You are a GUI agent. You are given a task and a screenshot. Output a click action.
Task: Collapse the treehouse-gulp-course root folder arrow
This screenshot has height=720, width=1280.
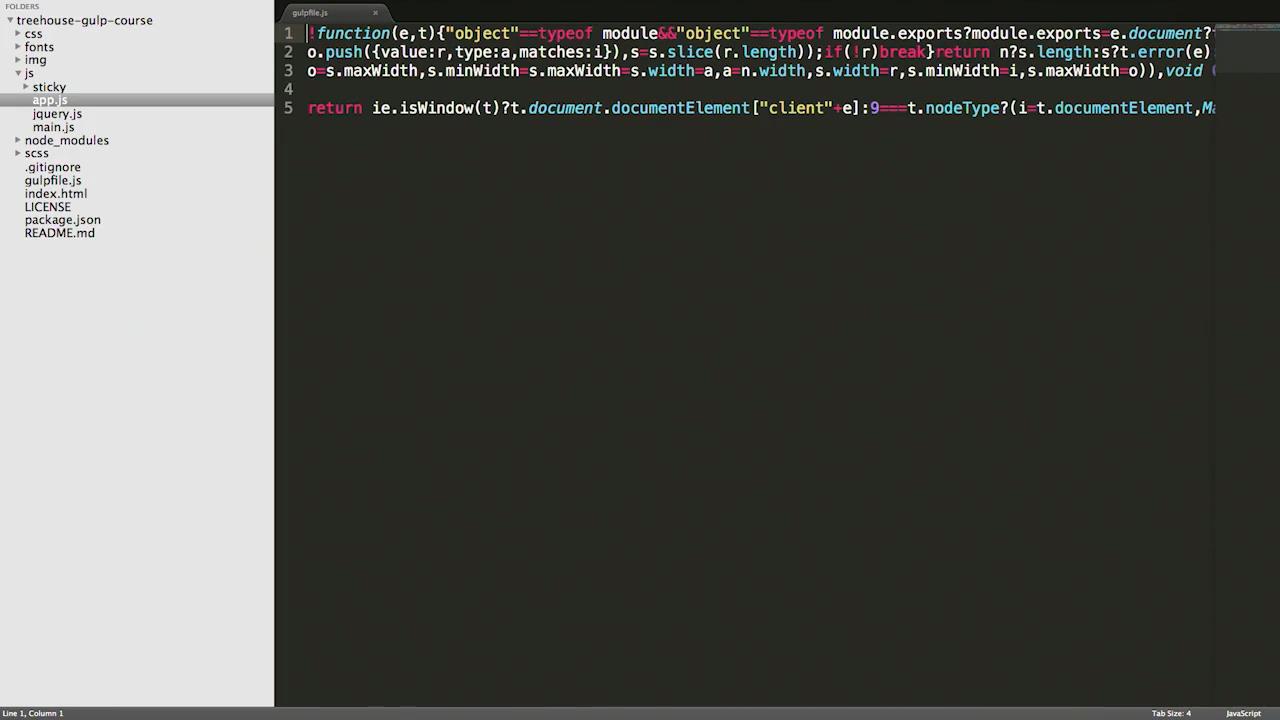click(x=10, y=20)
